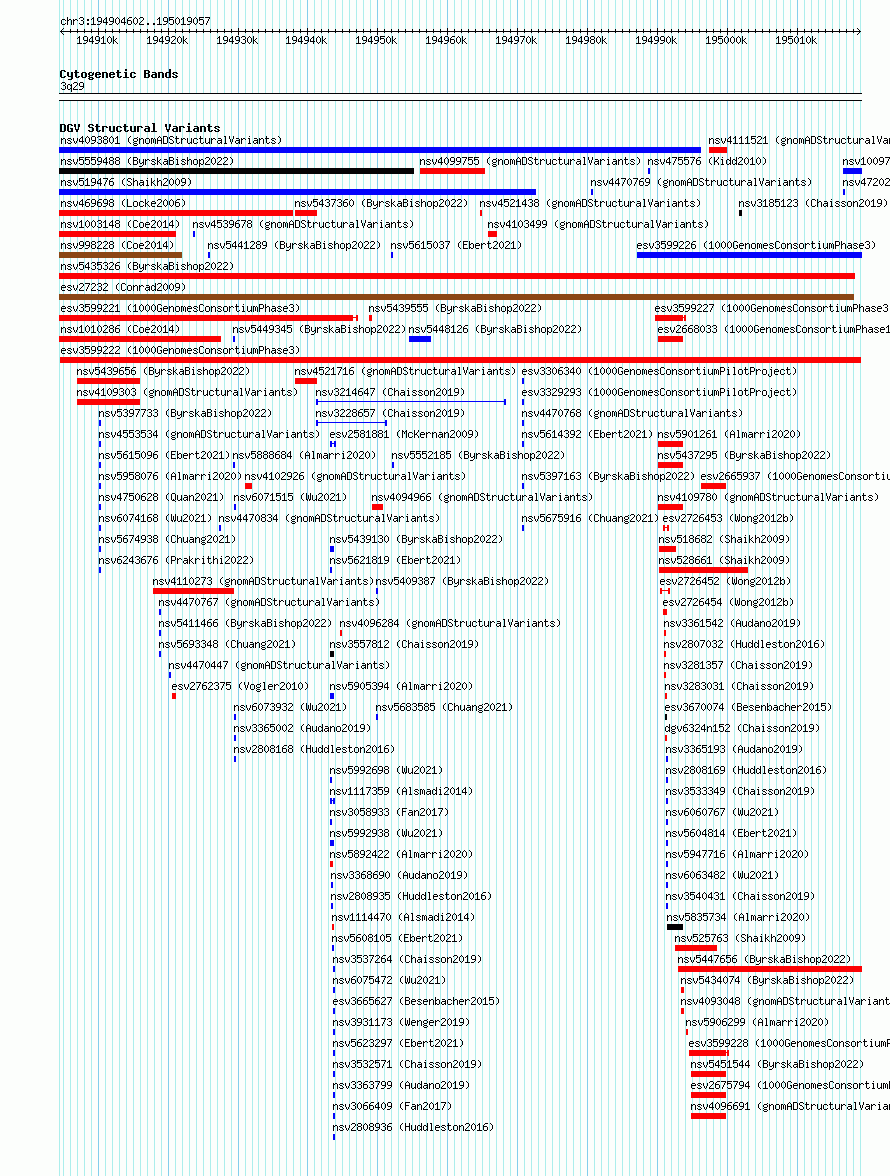Open nsv5435326 (ByrskaBishop2022) label

coord(147,266)
